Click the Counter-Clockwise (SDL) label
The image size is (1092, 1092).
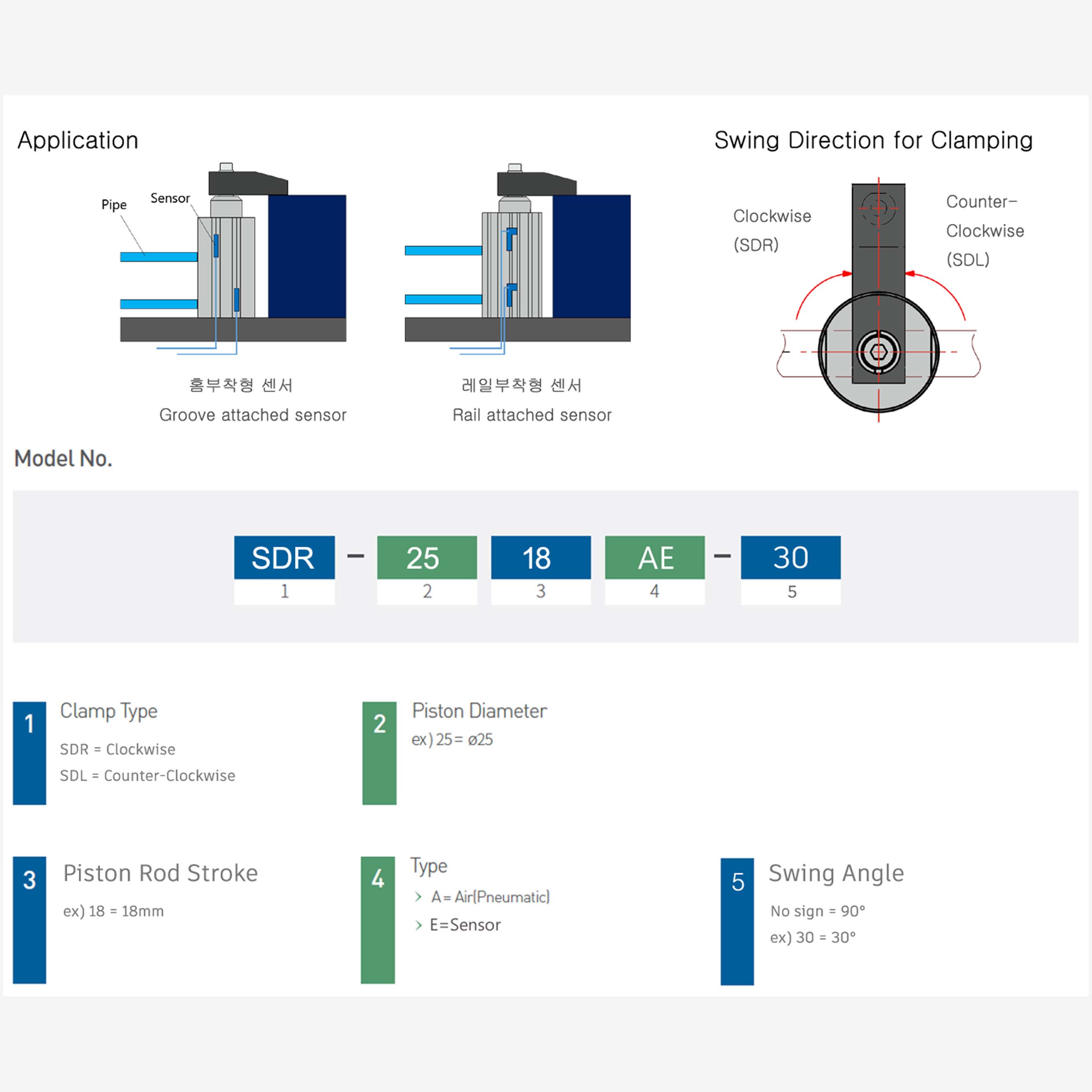(985, 231)
